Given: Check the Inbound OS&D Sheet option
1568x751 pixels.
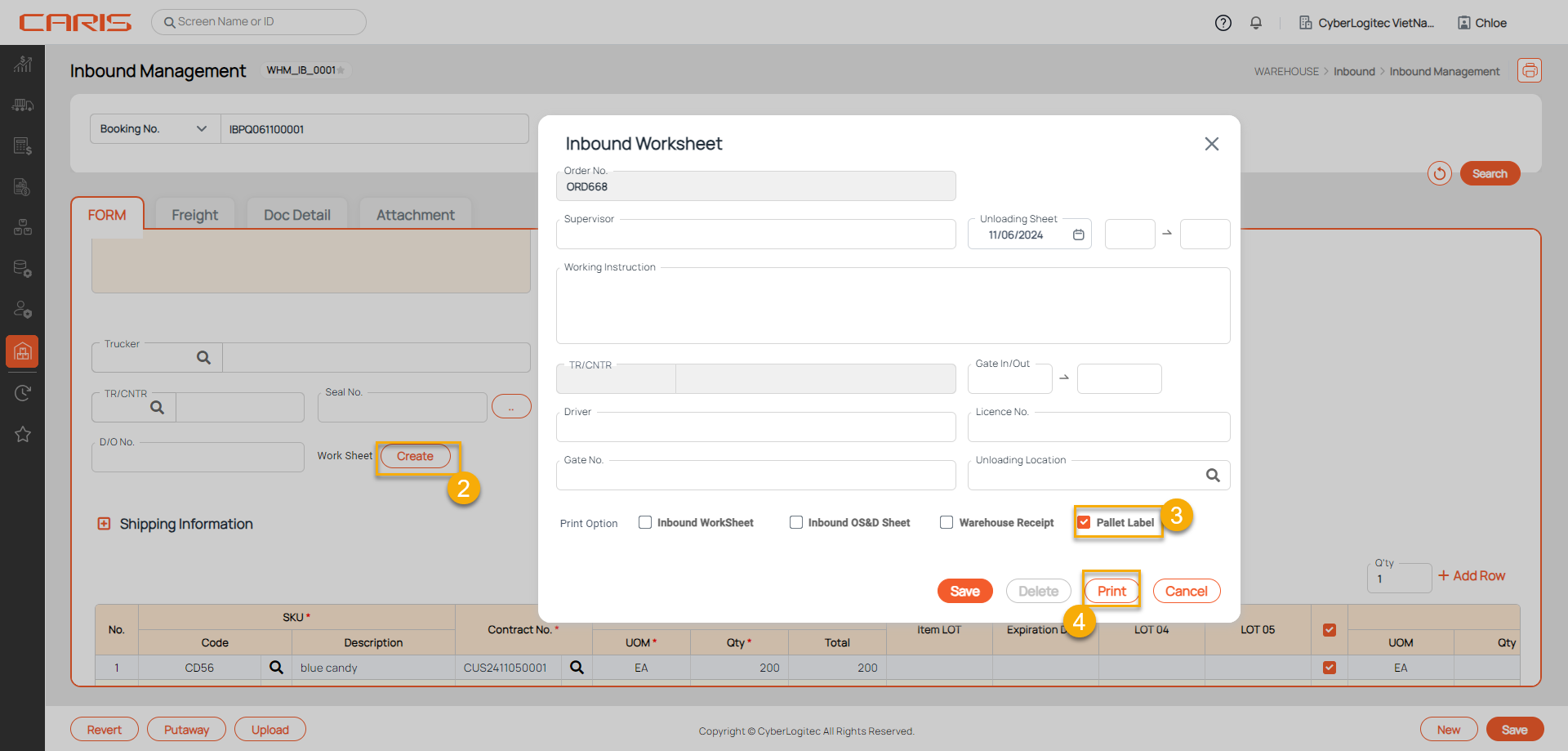Looking at the screenshot, I should click(x=796, y=523).
